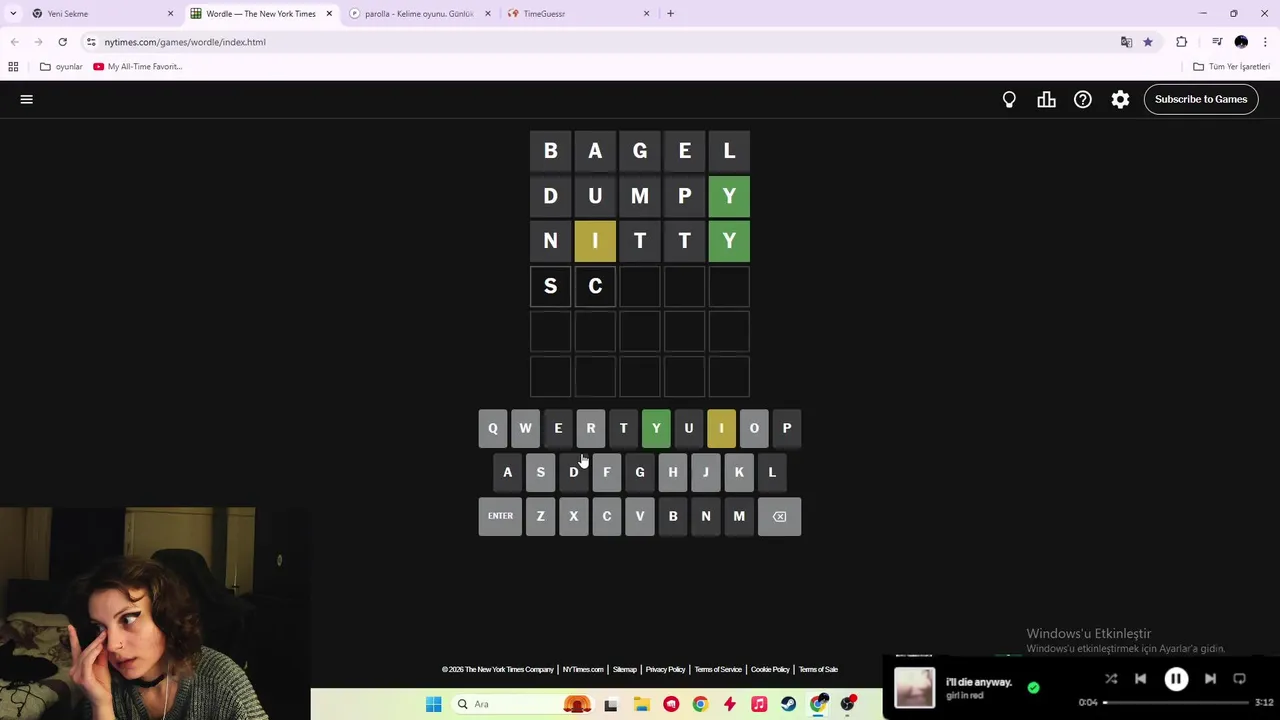Open the My All-Time Favorit... bookmark
Viewport: 1280px width, 720px height.
coord(137,66)
